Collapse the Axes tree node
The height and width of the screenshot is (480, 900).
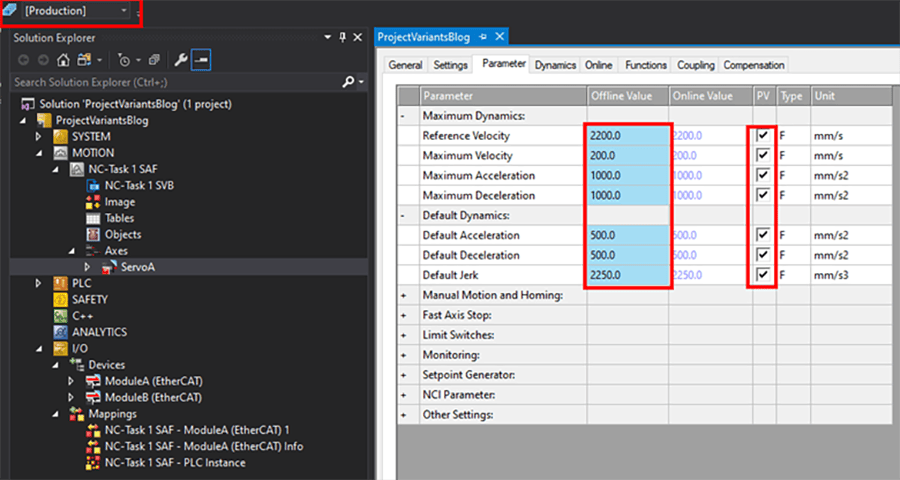coord(72,251)
